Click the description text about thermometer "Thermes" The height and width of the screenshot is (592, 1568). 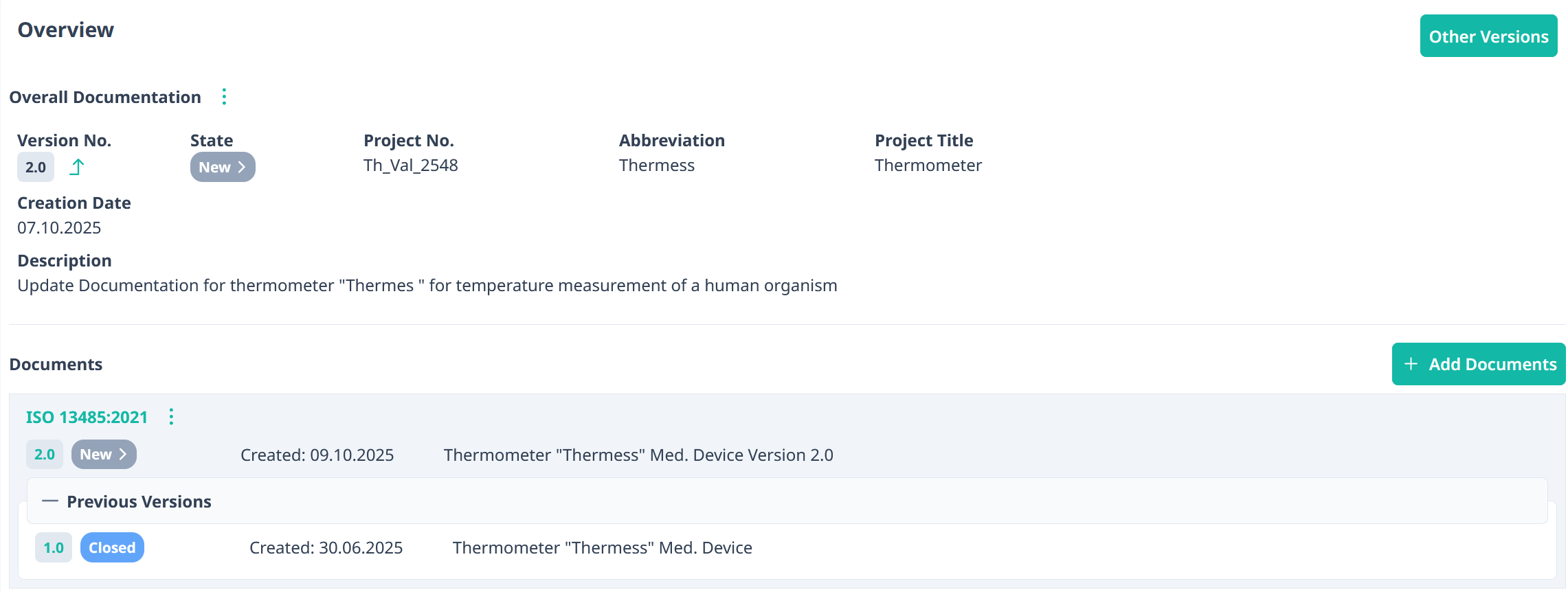(427, 286)
